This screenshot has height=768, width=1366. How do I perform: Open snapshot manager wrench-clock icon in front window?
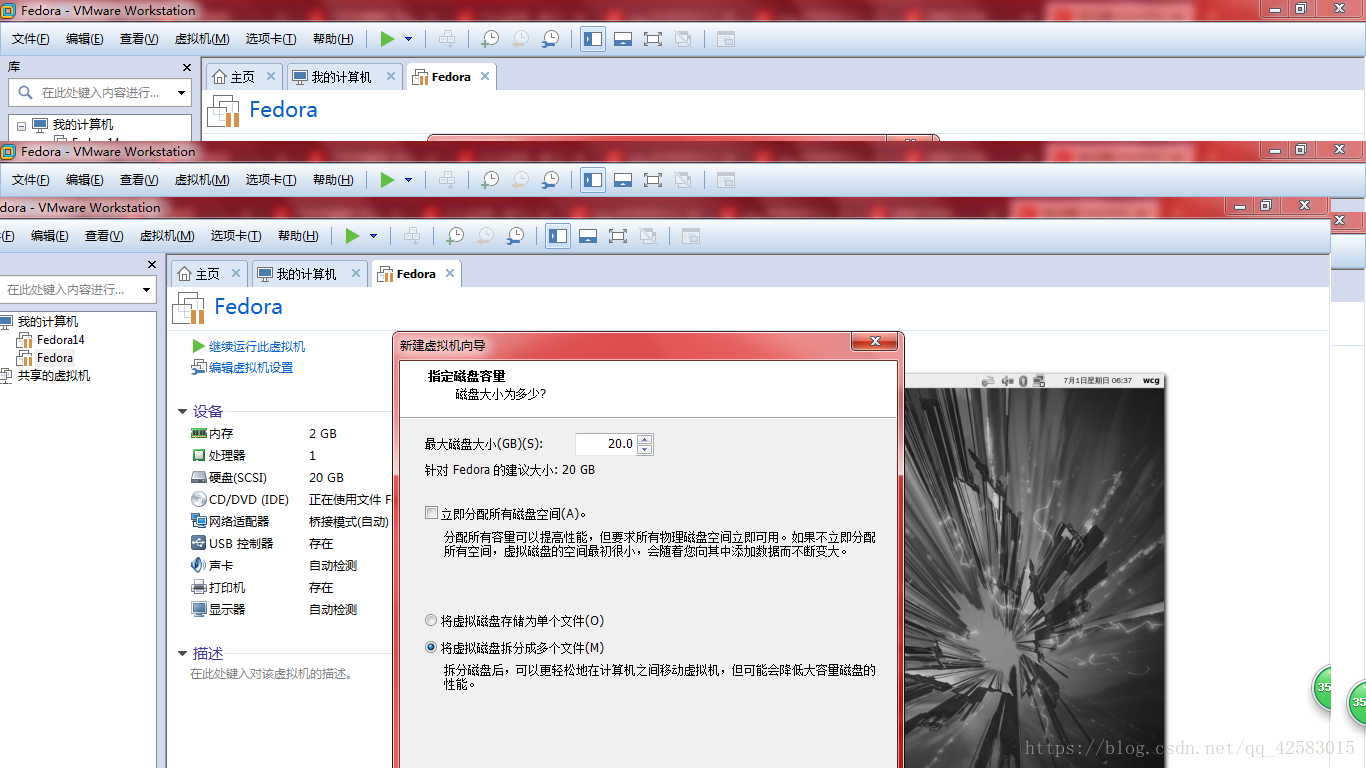tap(515, 236)
